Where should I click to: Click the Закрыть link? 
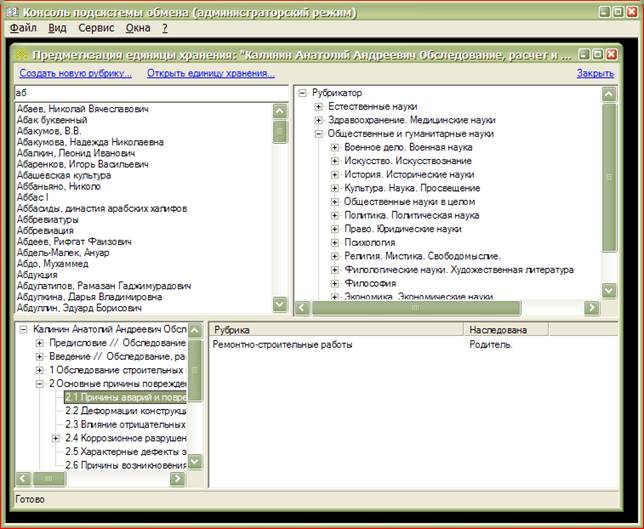(595, 73)
